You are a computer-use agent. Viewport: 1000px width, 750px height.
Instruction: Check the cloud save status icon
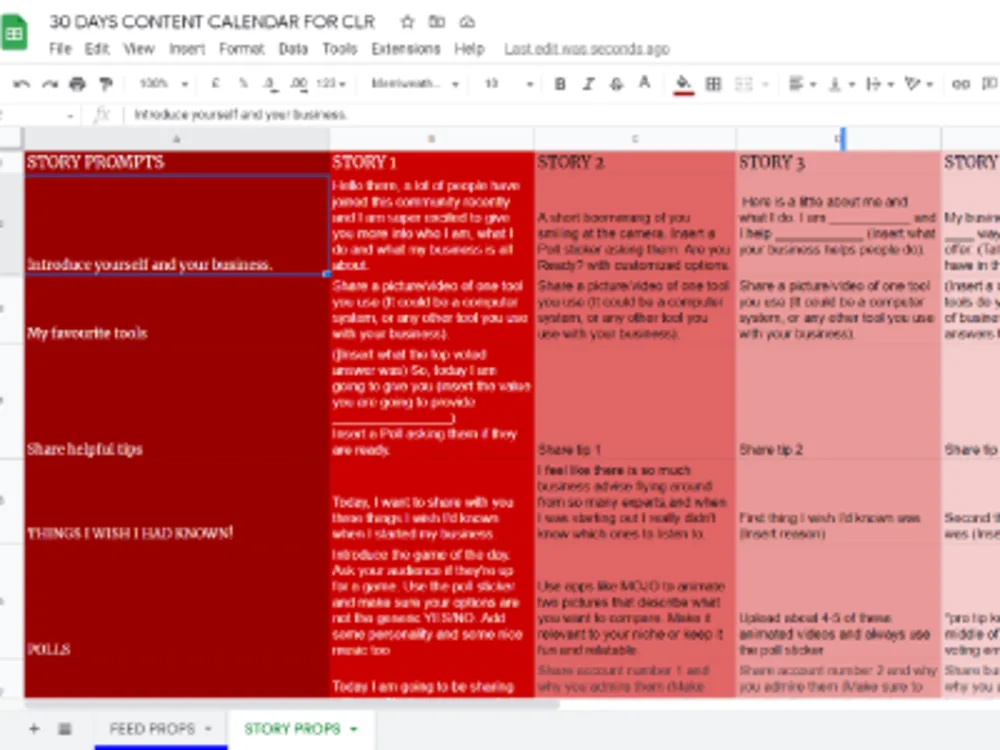click(467, 22)
